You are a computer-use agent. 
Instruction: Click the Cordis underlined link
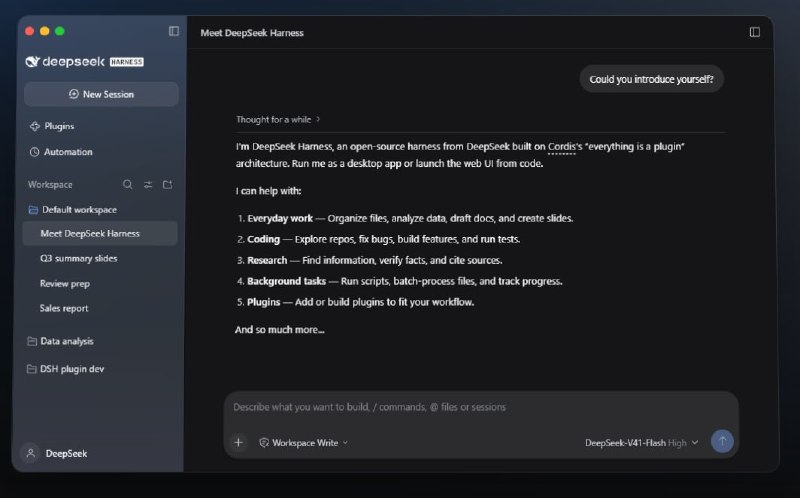click(x=561, y=147)
